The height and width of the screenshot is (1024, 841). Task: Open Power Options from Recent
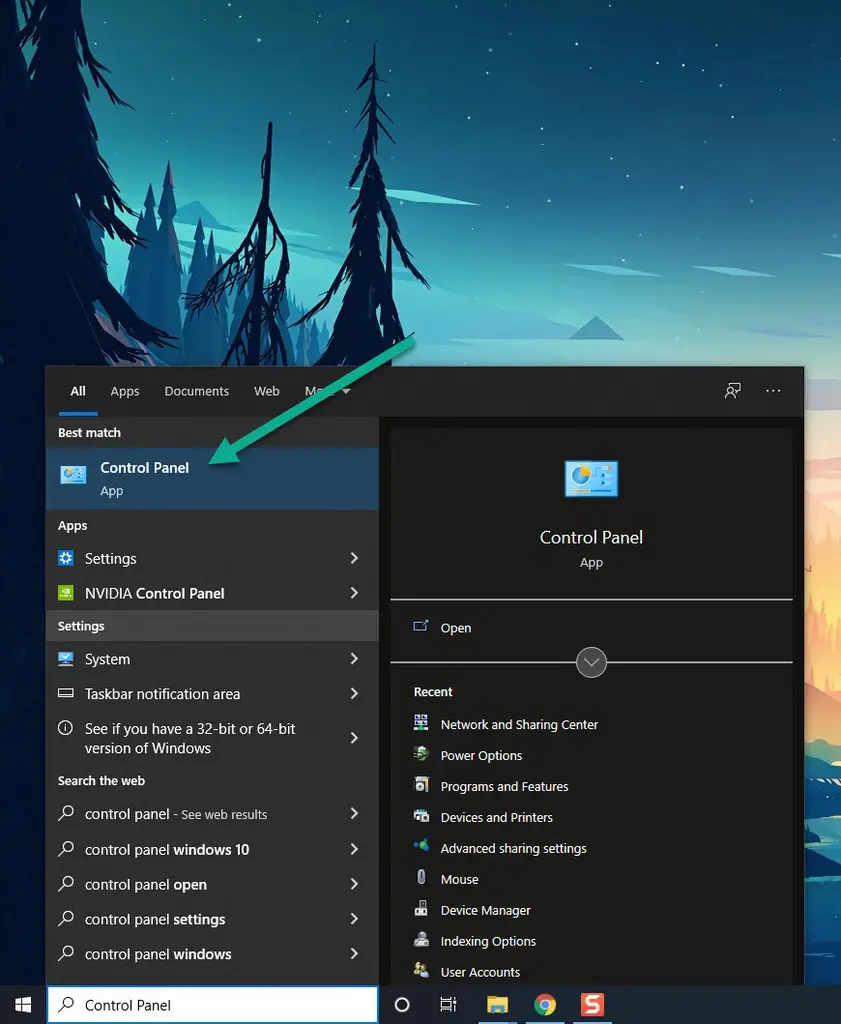481,756
